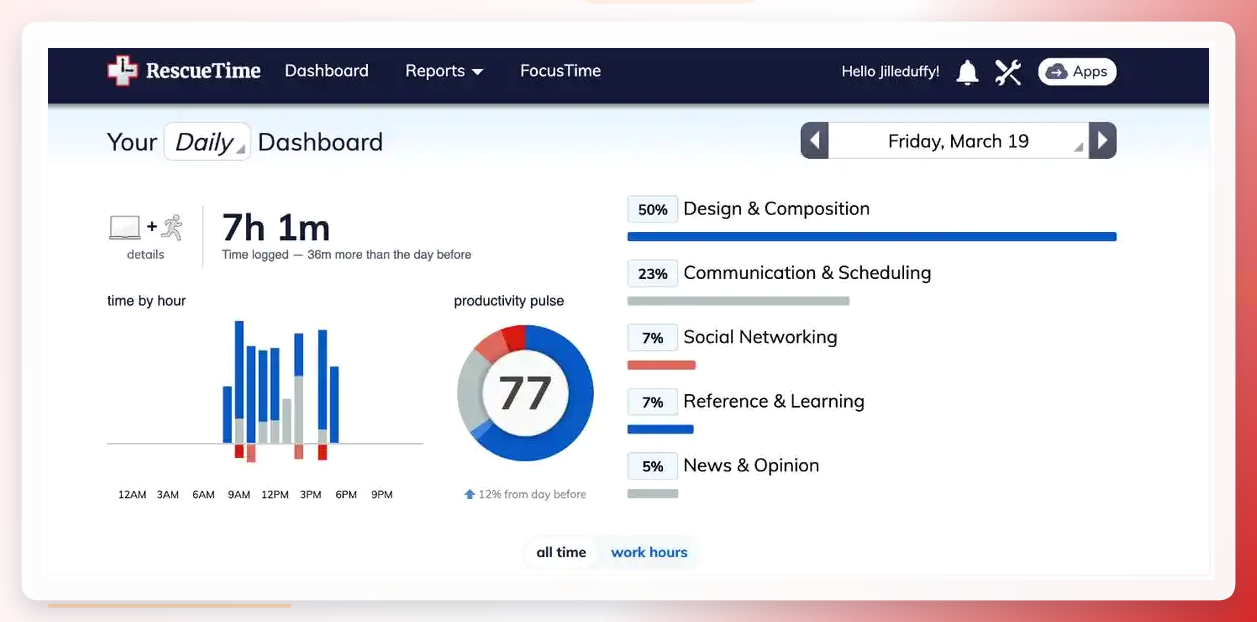Switch to work hours view

[x=649, y=552]
